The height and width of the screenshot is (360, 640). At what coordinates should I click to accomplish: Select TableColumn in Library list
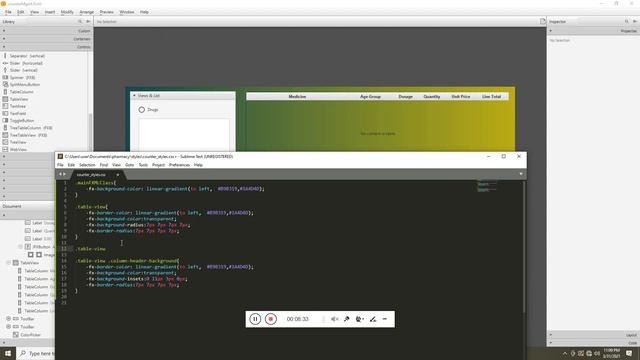21,92
